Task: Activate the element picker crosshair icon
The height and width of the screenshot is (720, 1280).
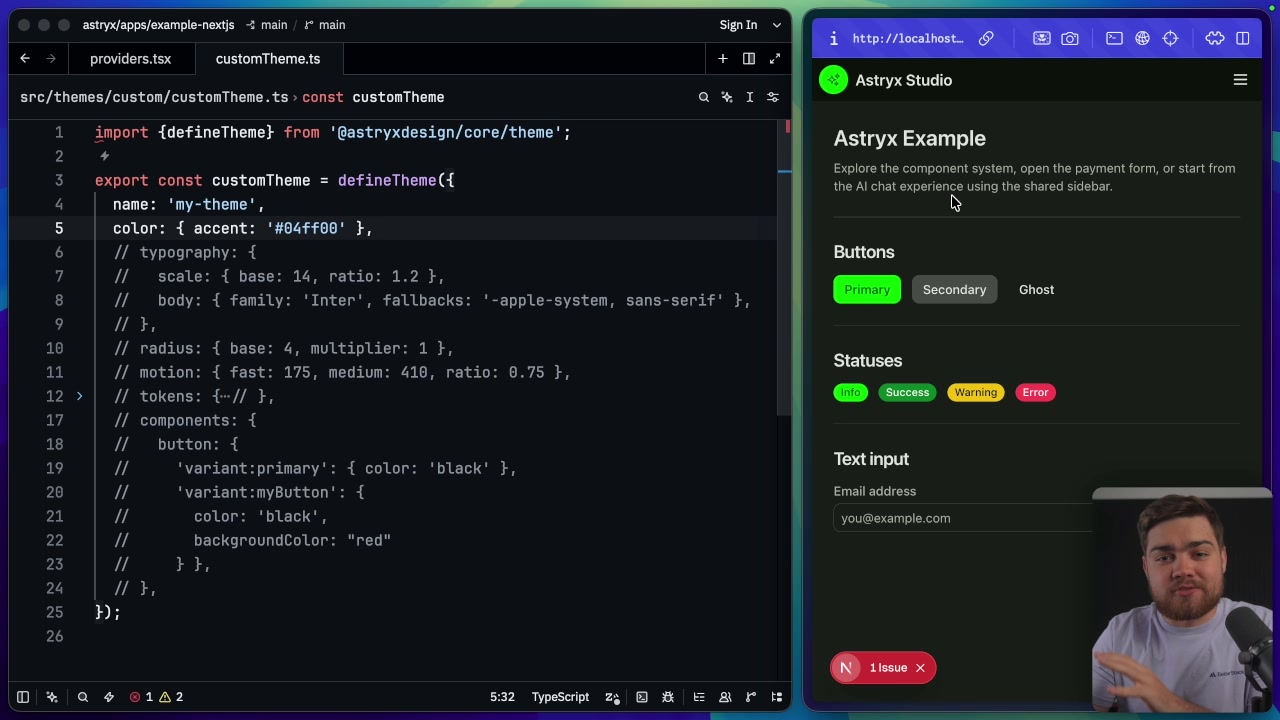Action: pyautogui.click(x=1170, y=38)
